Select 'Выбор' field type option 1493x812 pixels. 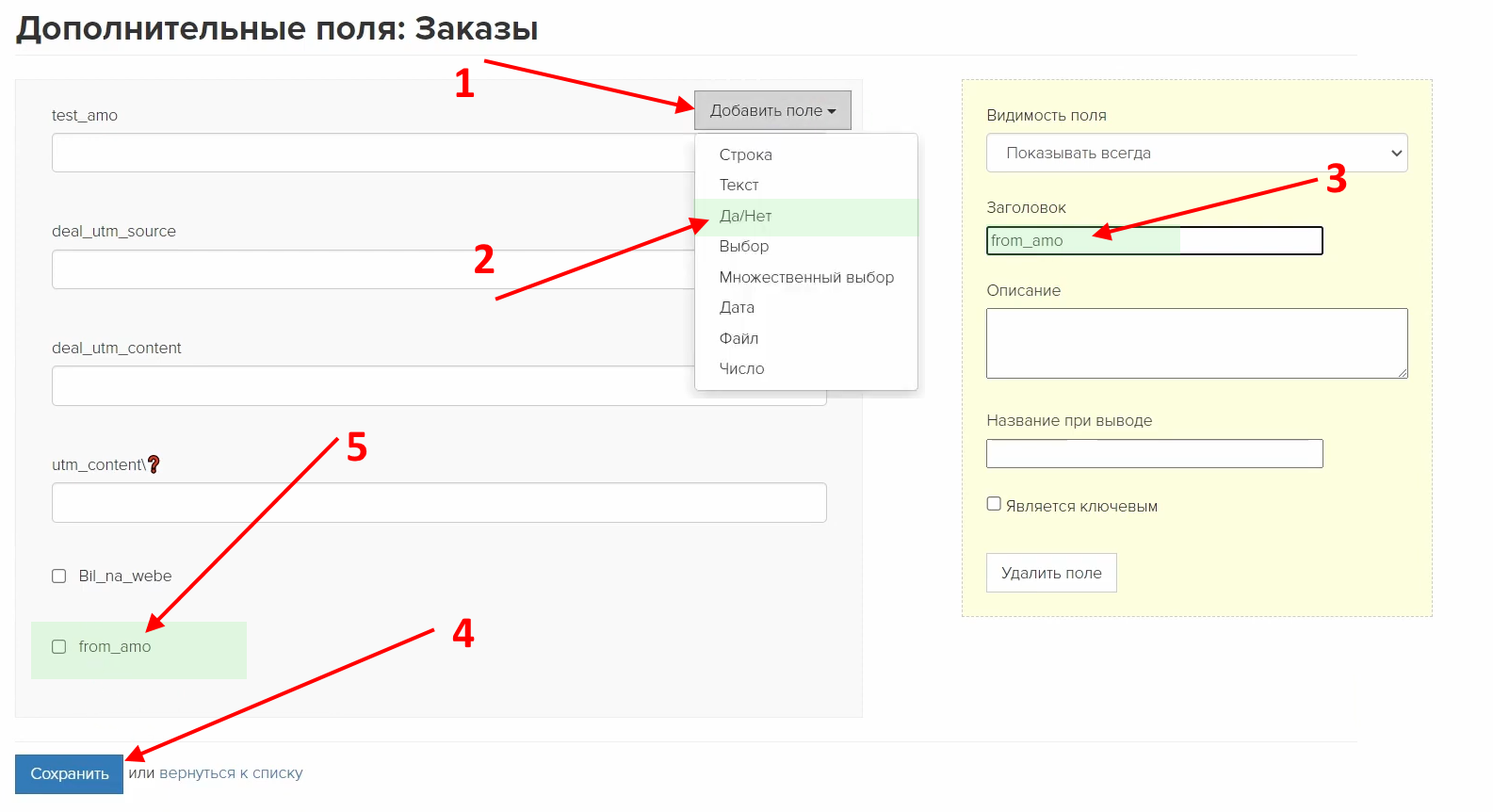(743, 246)
